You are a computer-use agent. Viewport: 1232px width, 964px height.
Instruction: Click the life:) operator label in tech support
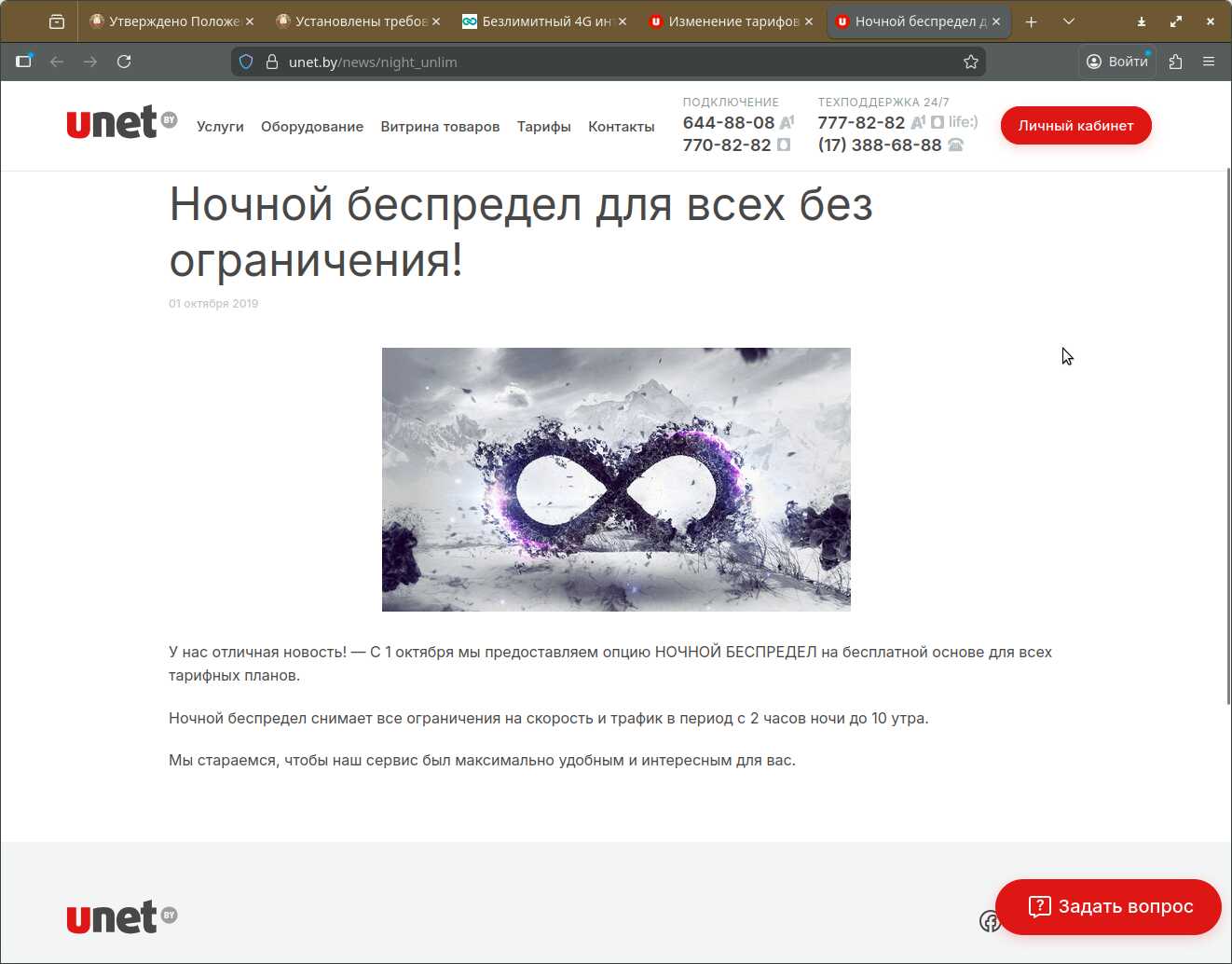coord(964,122)
